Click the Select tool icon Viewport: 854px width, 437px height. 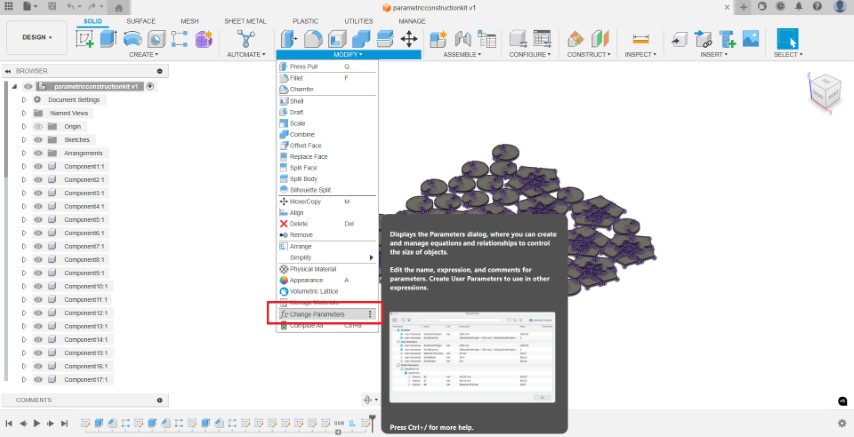tap(787, 39)
